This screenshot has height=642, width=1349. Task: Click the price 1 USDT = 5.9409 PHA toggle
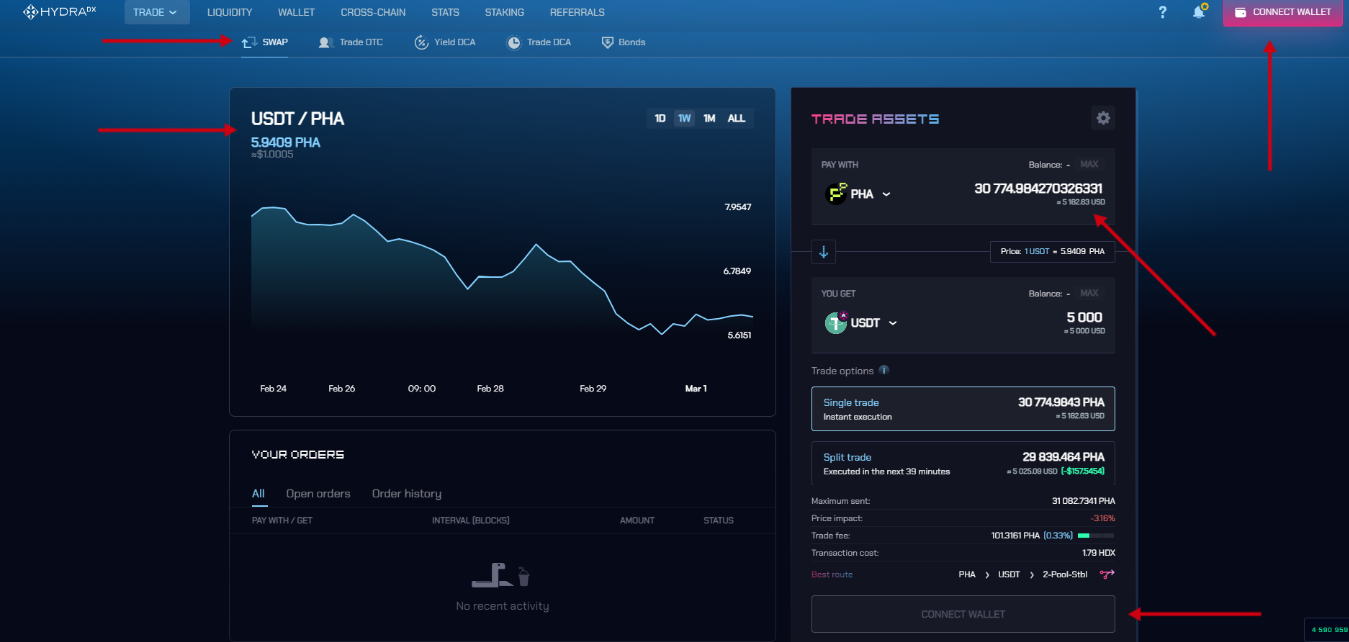tap(1052, 252)
